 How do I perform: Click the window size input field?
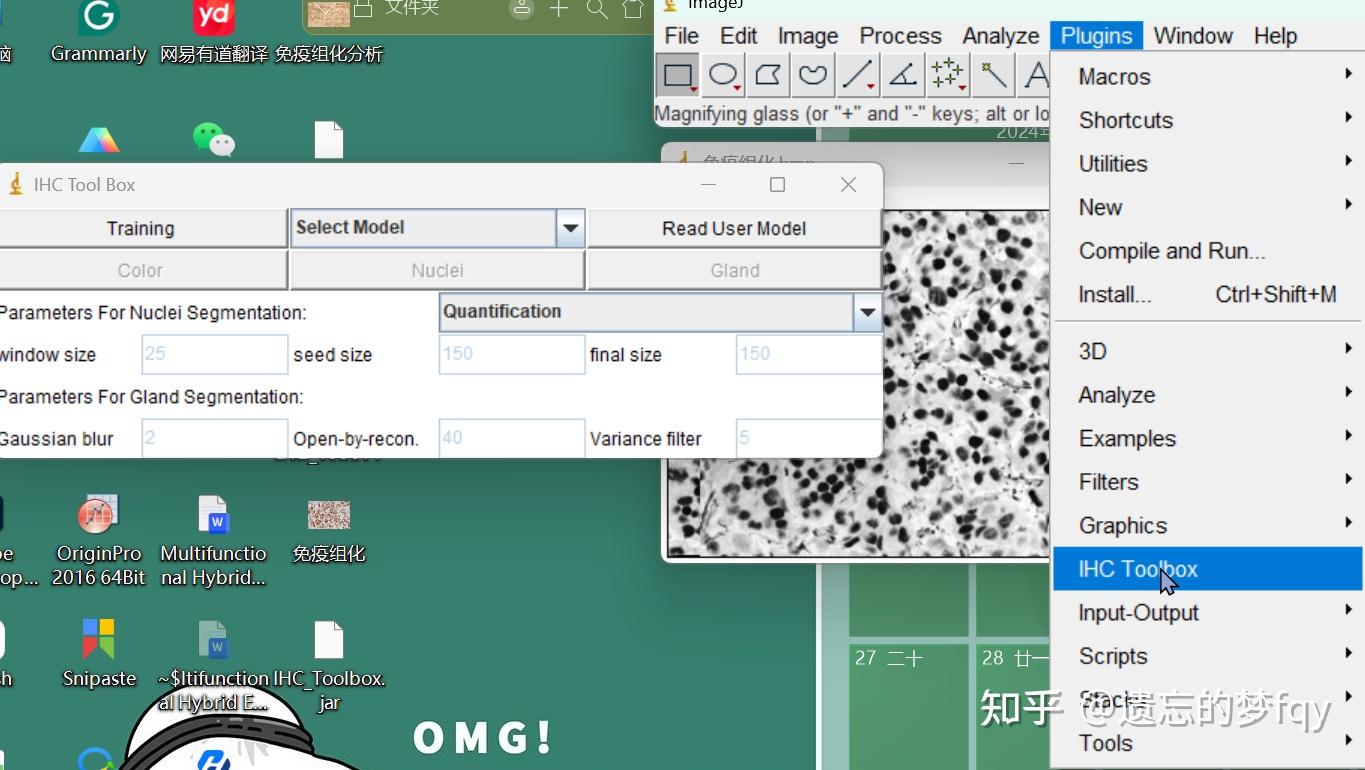(x=214, y=354)
